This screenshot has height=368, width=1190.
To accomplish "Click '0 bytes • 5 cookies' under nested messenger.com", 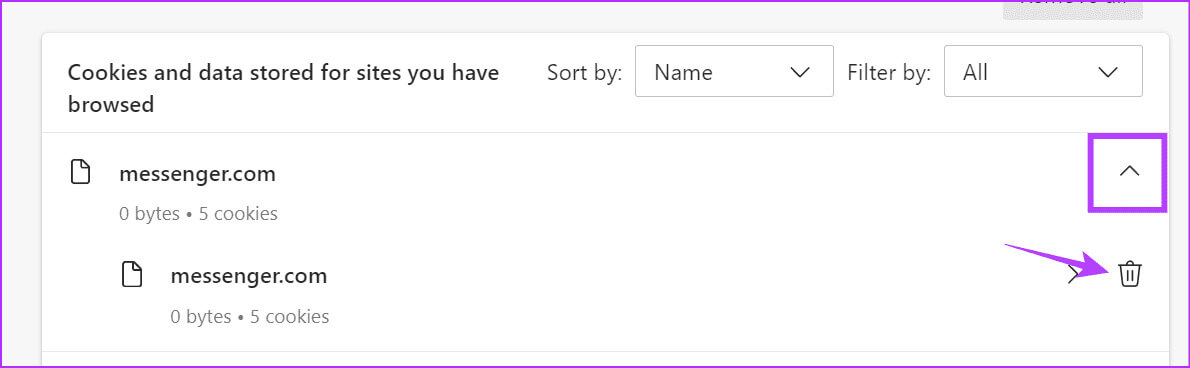I will click(x=250, y=316).
